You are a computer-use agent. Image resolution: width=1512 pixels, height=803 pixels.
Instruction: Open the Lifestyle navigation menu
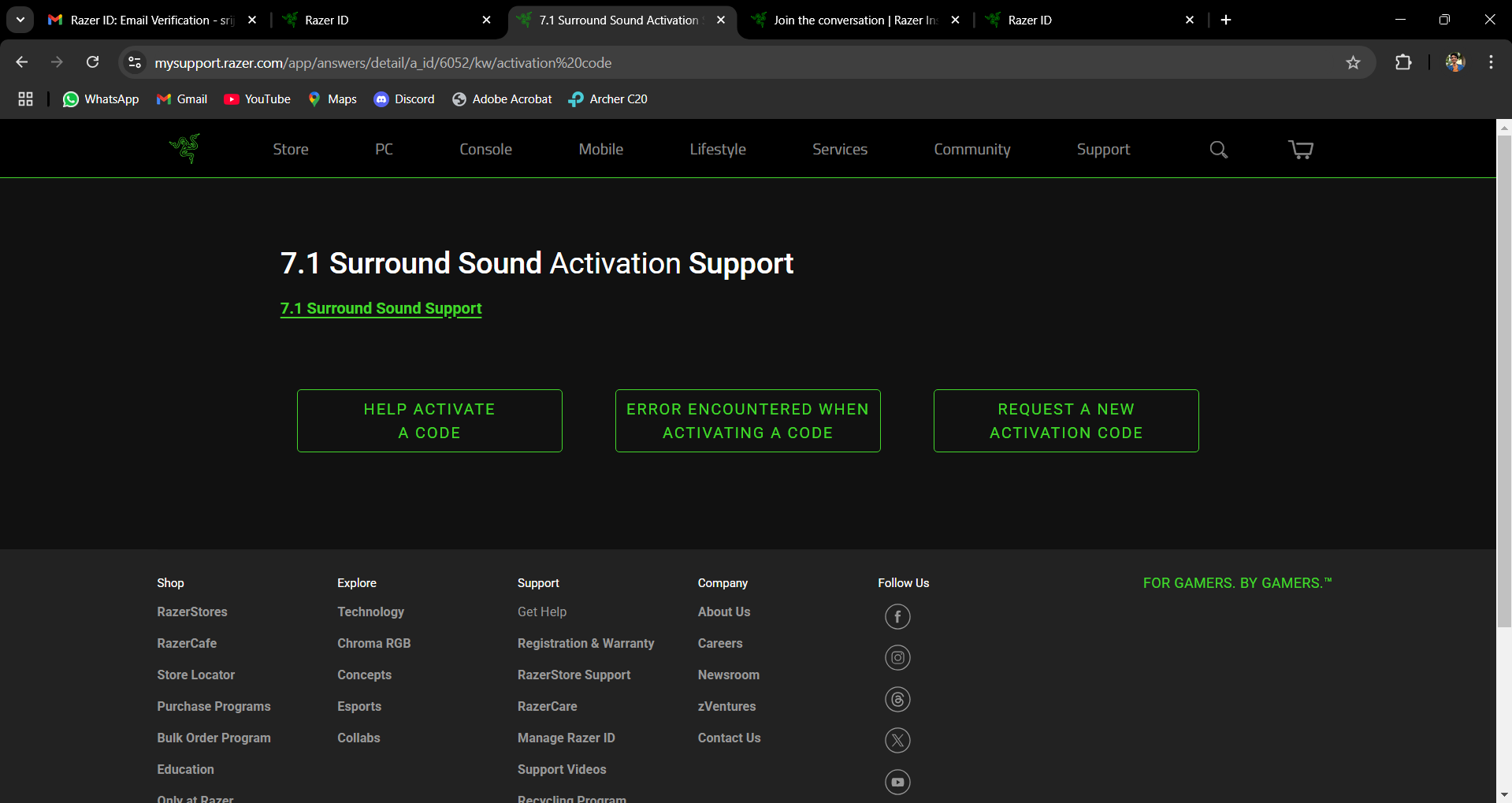tap(718, 150)
